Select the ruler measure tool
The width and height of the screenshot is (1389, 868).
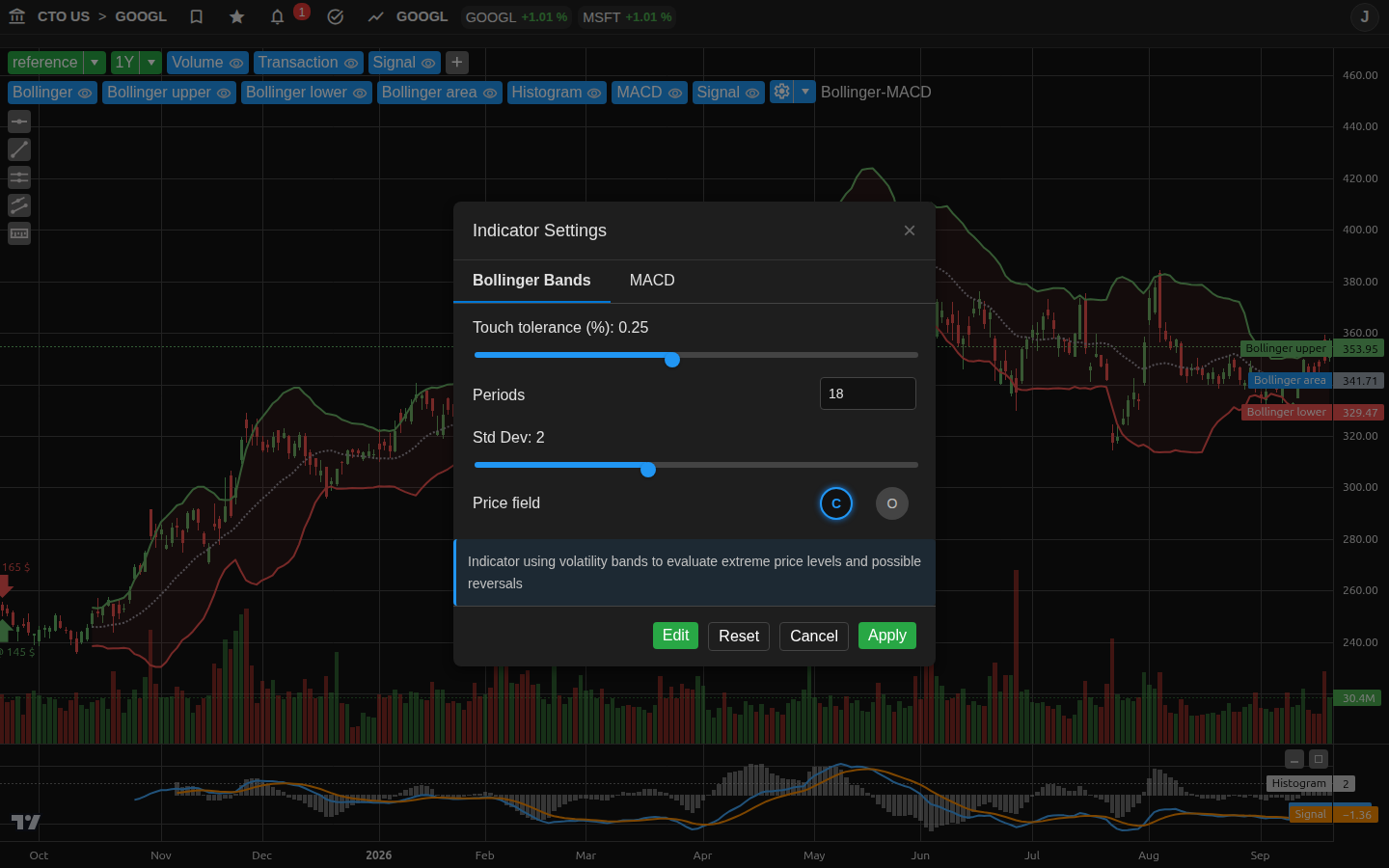(19, 233)
